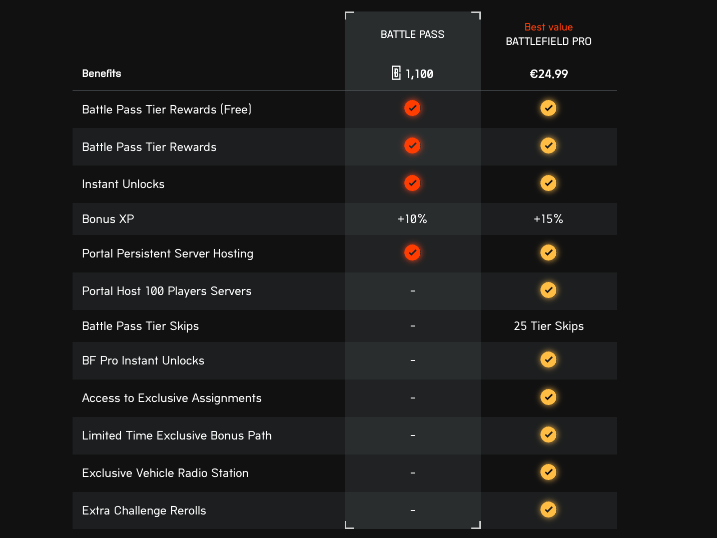This screenshot has width=717, height=538.
Task: Click the +10% Bonus XP value
Action: (x=412, y=218)
